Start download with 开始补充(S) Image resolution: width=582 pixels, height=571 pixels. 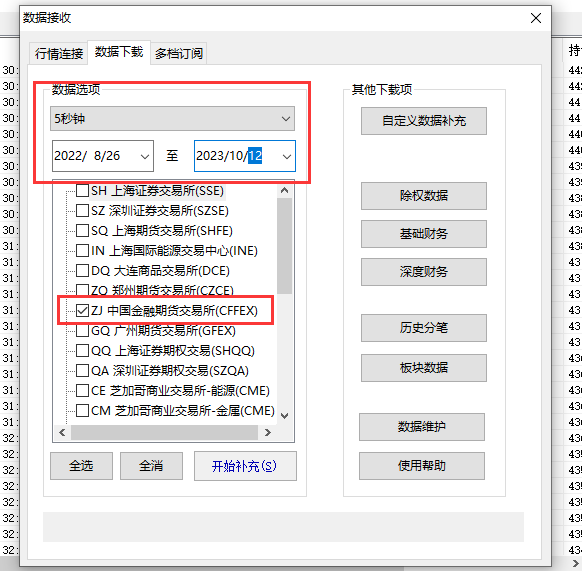(245, 466)
